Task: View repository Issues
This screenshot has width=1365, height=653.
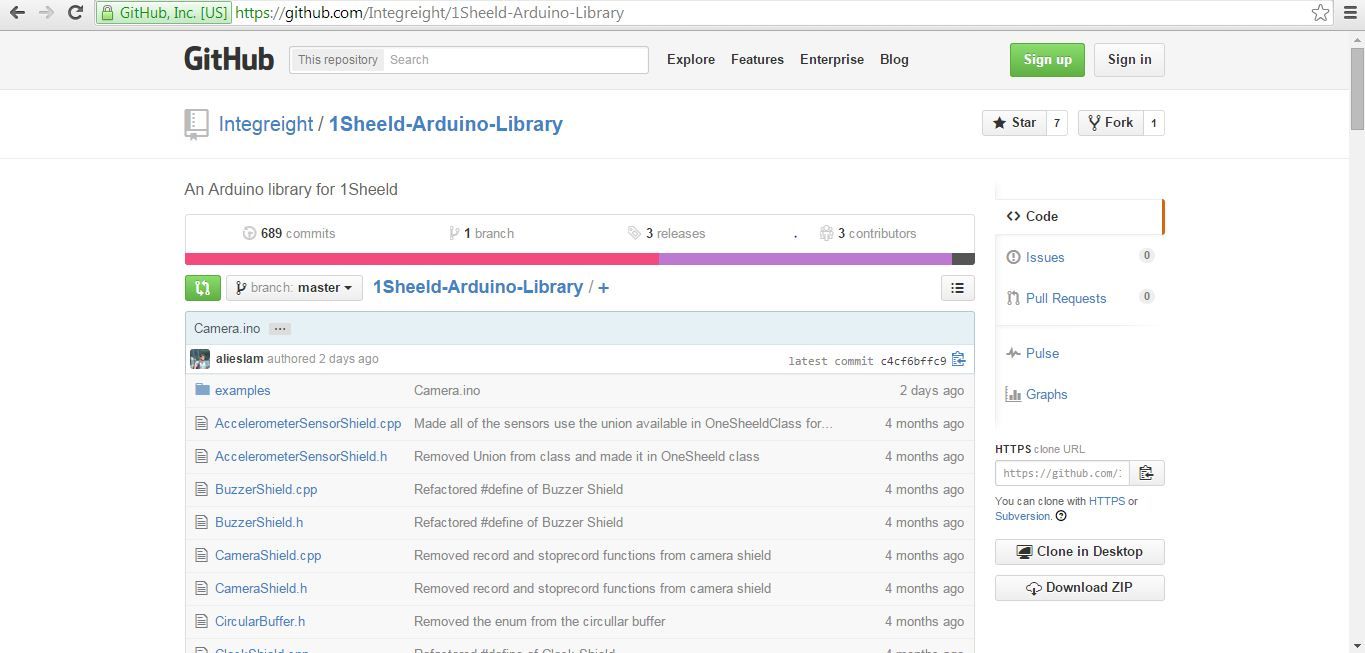Action: (x=1044, y=257)
